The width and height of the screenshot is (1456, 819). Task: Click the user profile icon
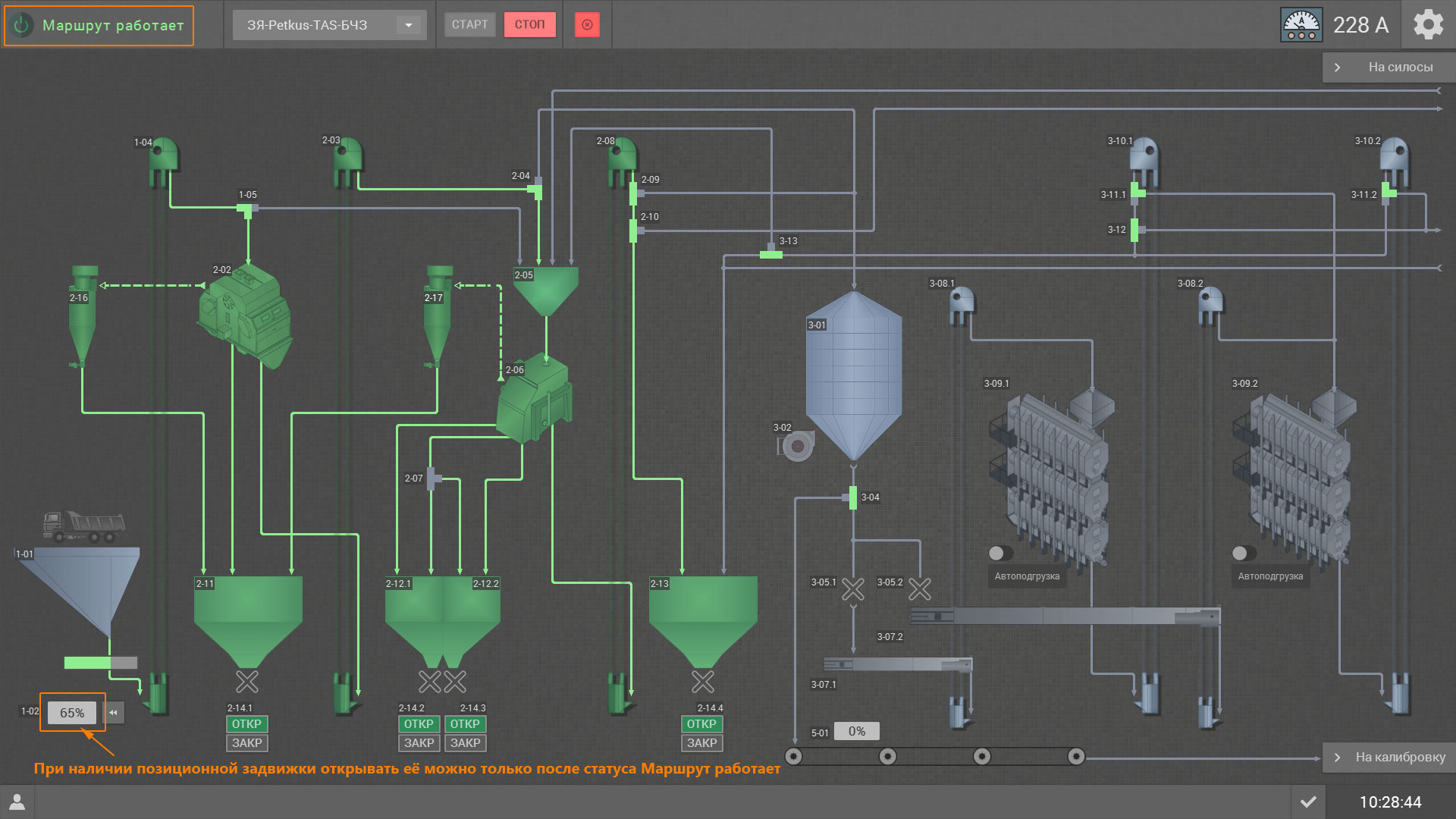pos(17,802)
